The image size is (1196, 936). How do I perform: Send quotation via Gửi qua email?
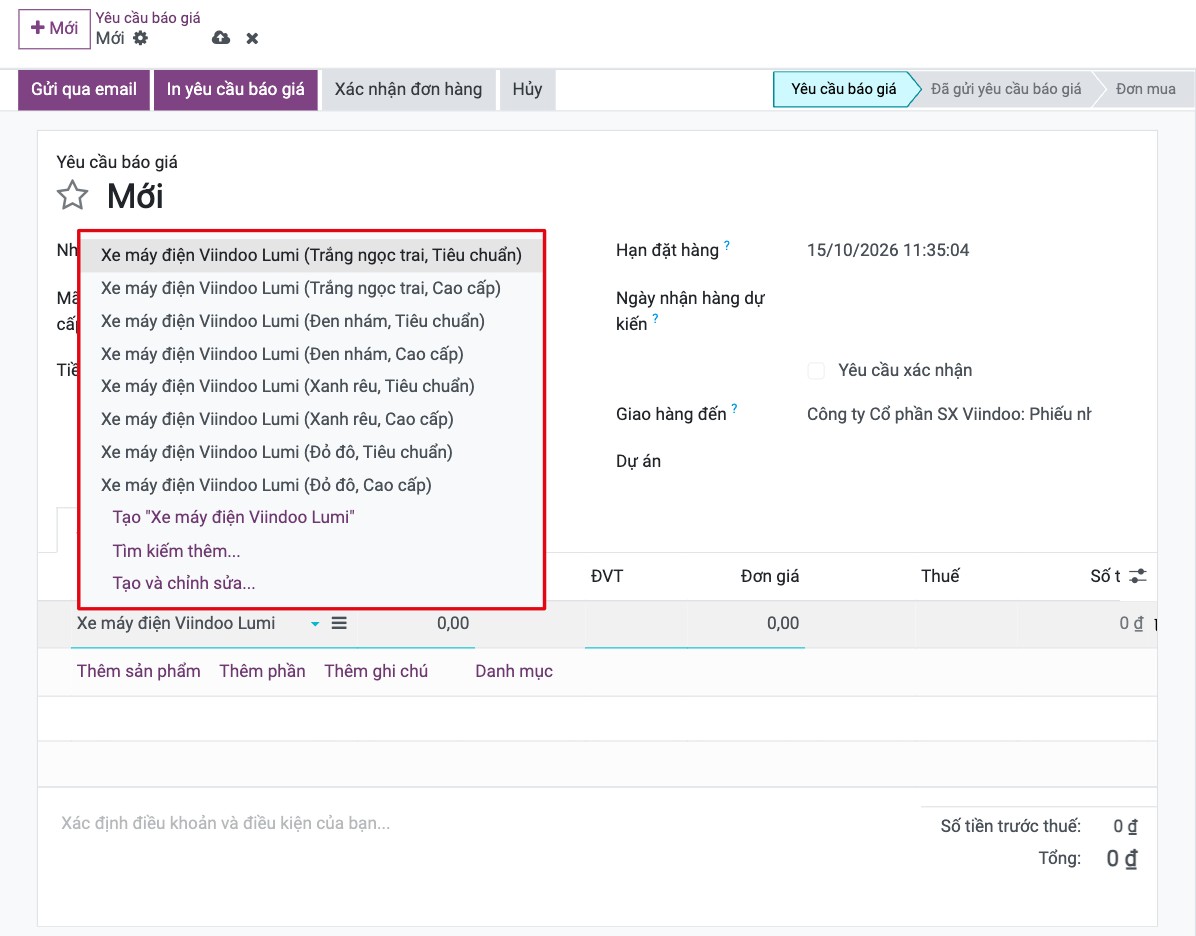84,89
